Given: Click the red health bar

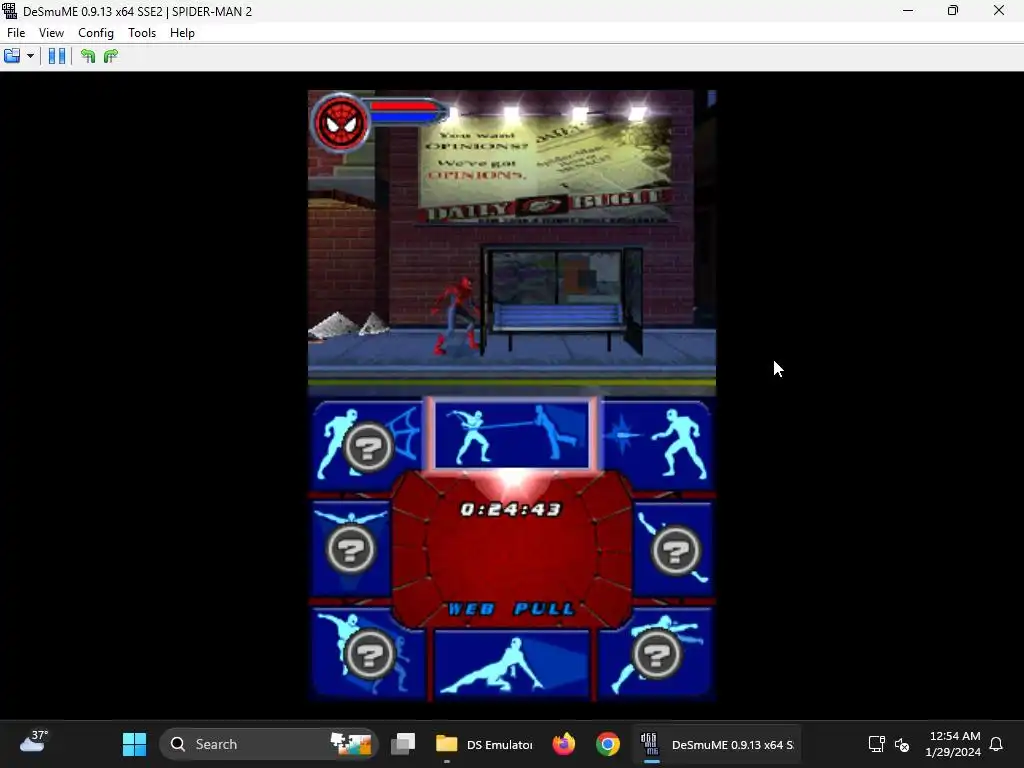Looking at the screenshot, I should [404, 105].
